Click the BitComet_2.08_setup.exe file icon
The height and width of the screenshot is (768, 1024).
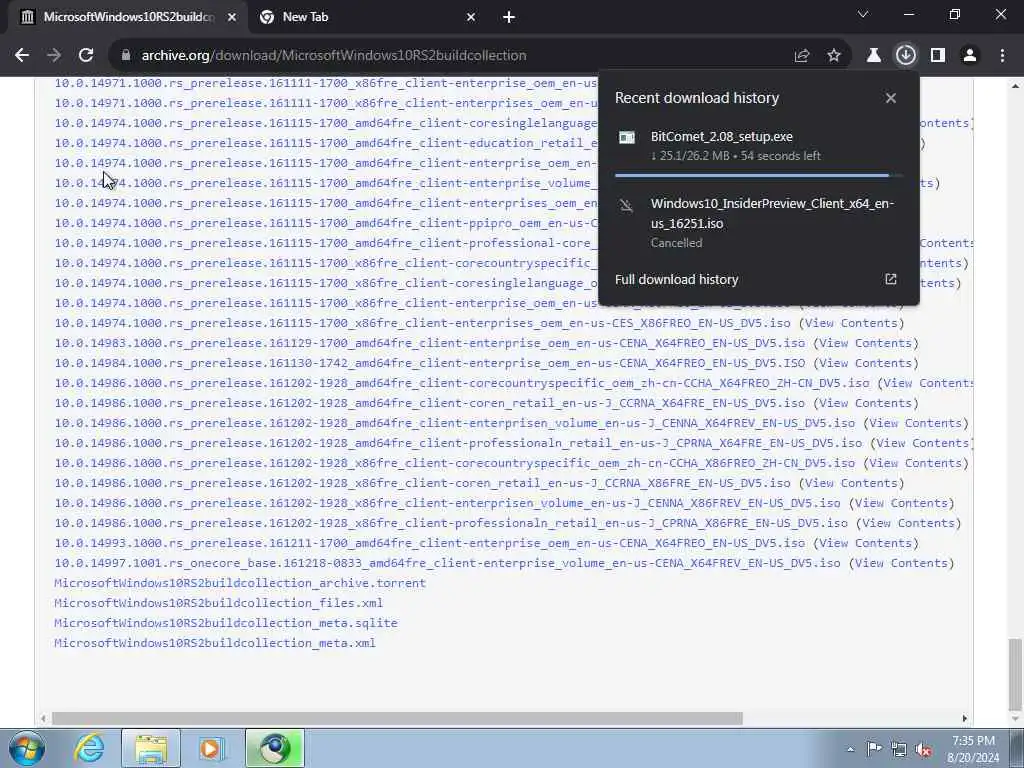[x=627, y=137]
